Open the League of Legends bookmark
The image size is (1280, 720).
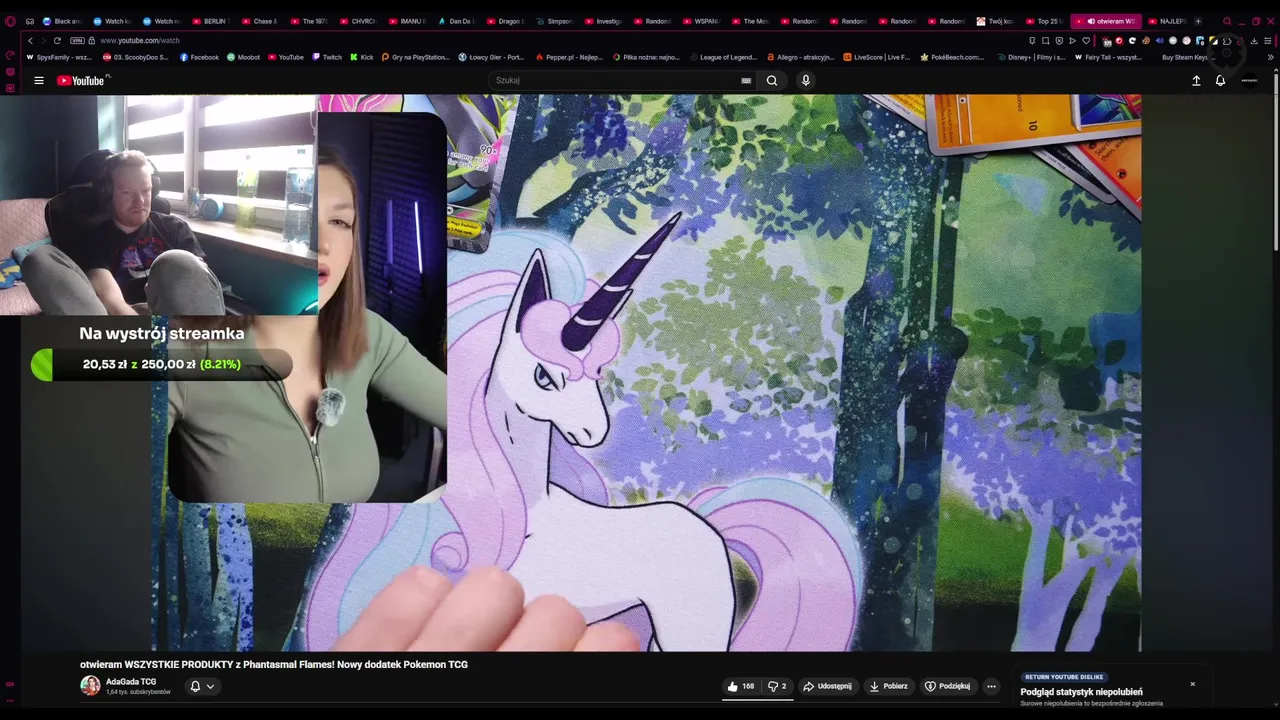722,57
